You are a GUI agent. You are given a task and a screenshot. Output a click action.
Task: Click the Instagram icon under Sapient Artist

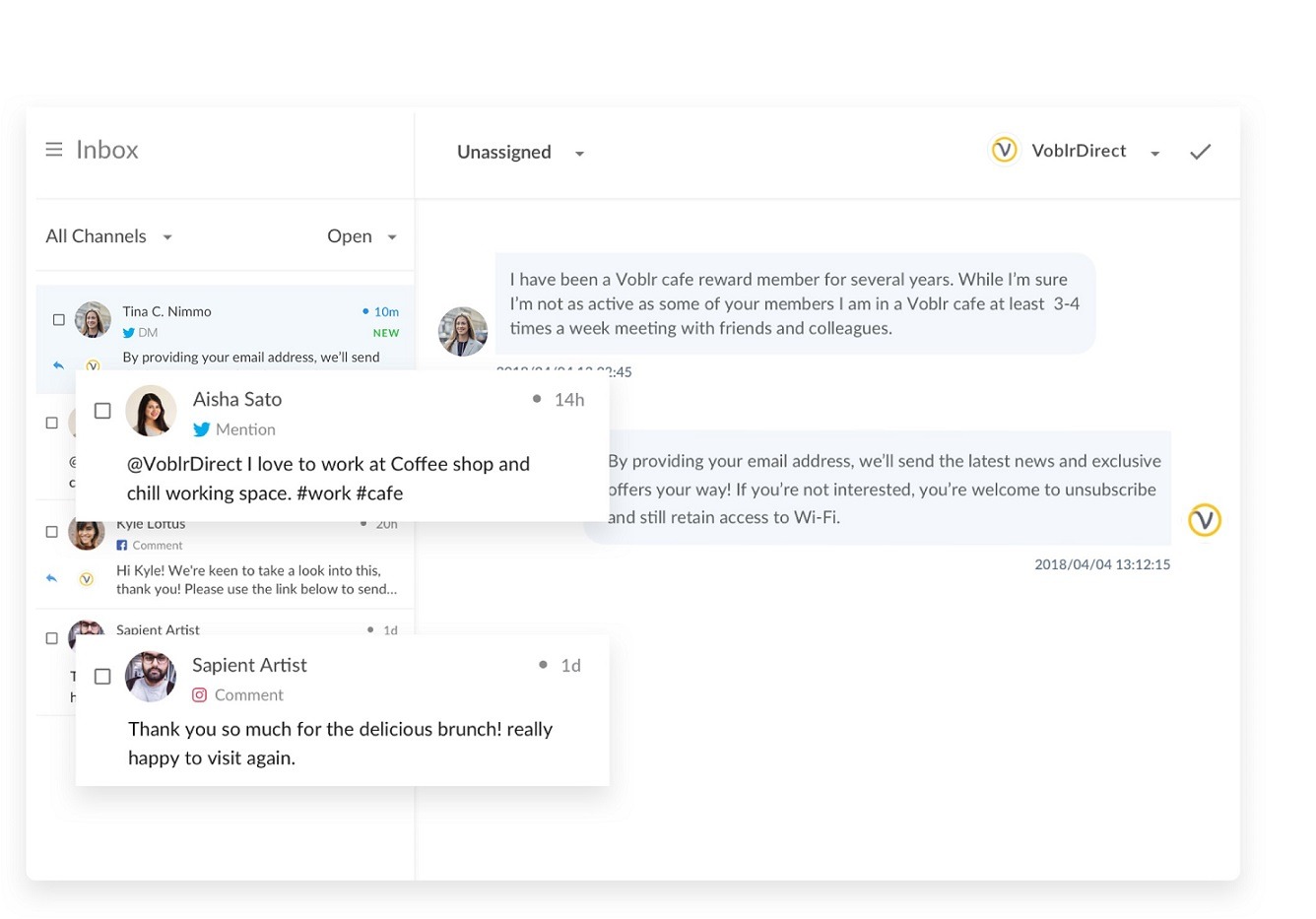pyautogui.click(x=200, y=694)
